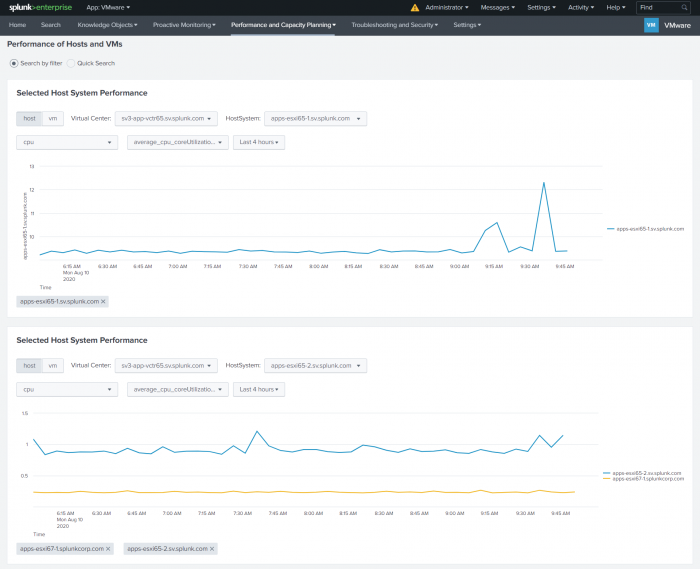Viewport: 700px width, 569px height.
Task: Remove apps-esxi65-2.sv.splunk.com tag via its X
Action: (x=212, y=549)
